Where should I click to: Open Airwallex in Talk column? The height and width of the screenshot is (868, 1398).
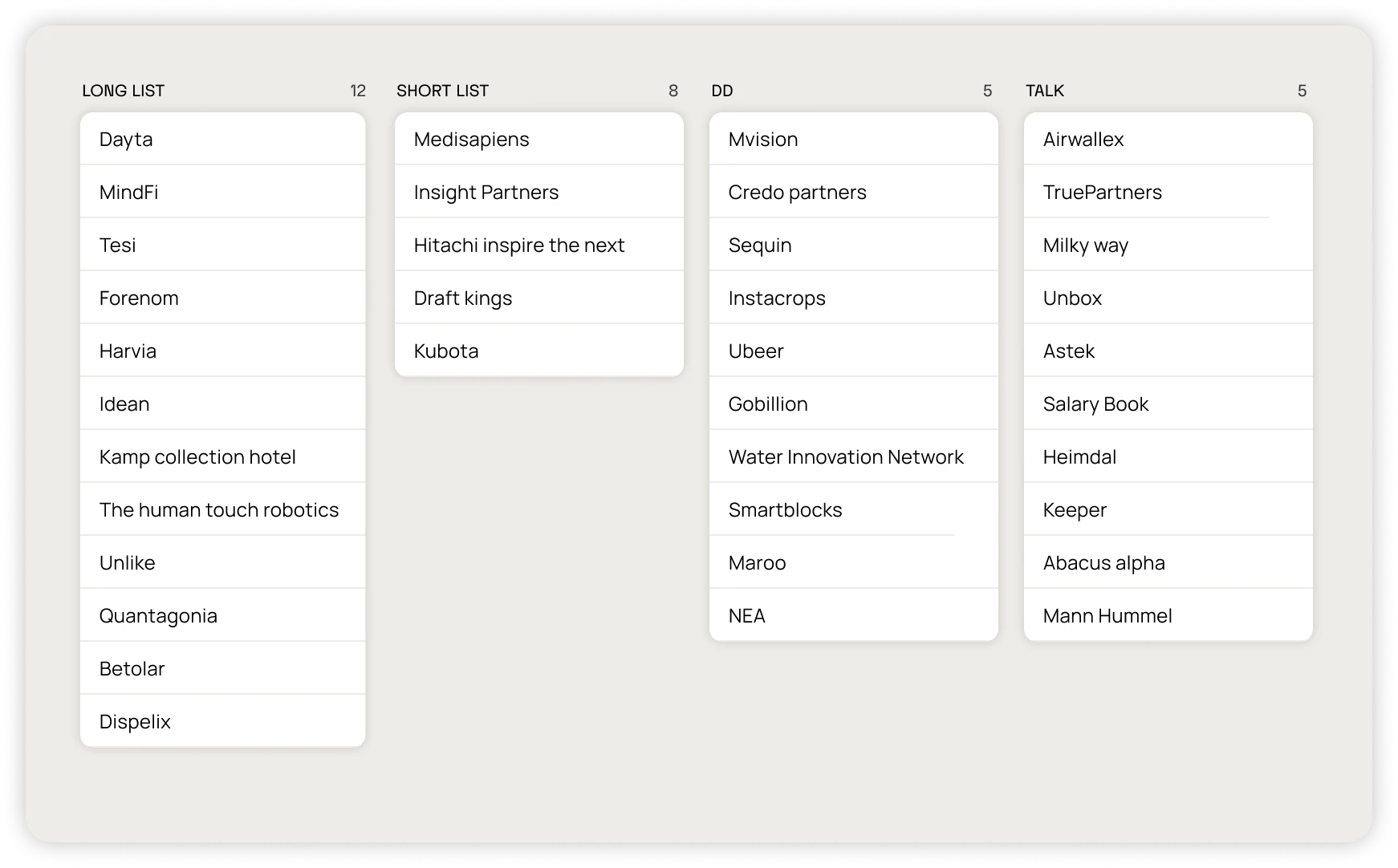(x=1168, y=139)
